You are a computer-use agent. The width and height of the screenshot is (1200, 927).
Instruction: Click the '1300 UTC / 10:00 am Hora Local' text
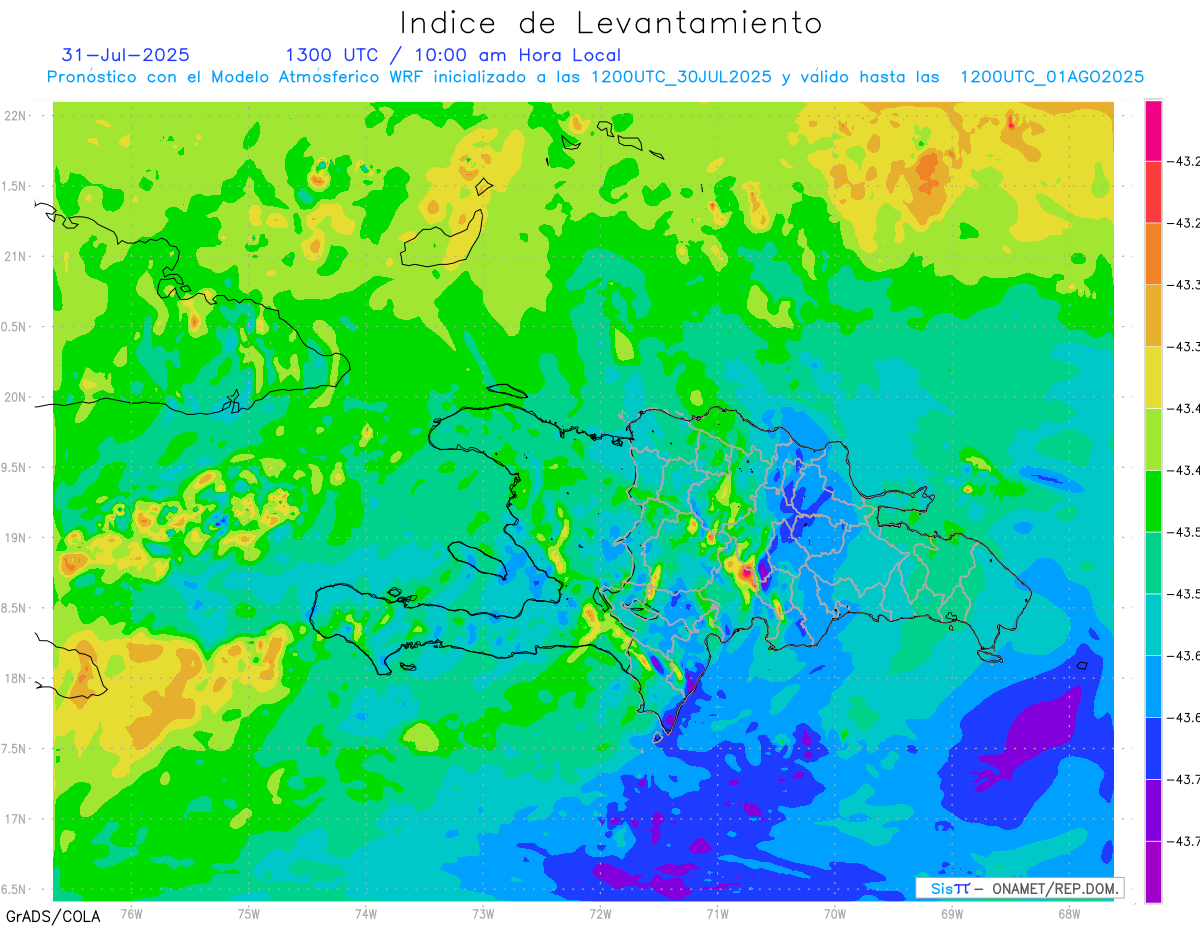tap(453, 55)
